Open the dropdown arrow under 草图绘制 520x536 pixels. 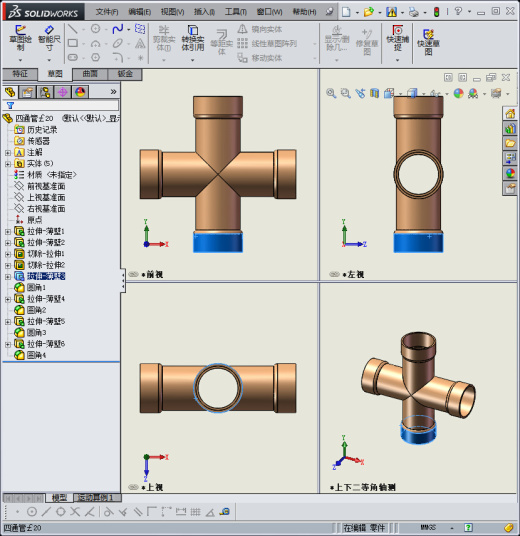[x=21, y=60]
